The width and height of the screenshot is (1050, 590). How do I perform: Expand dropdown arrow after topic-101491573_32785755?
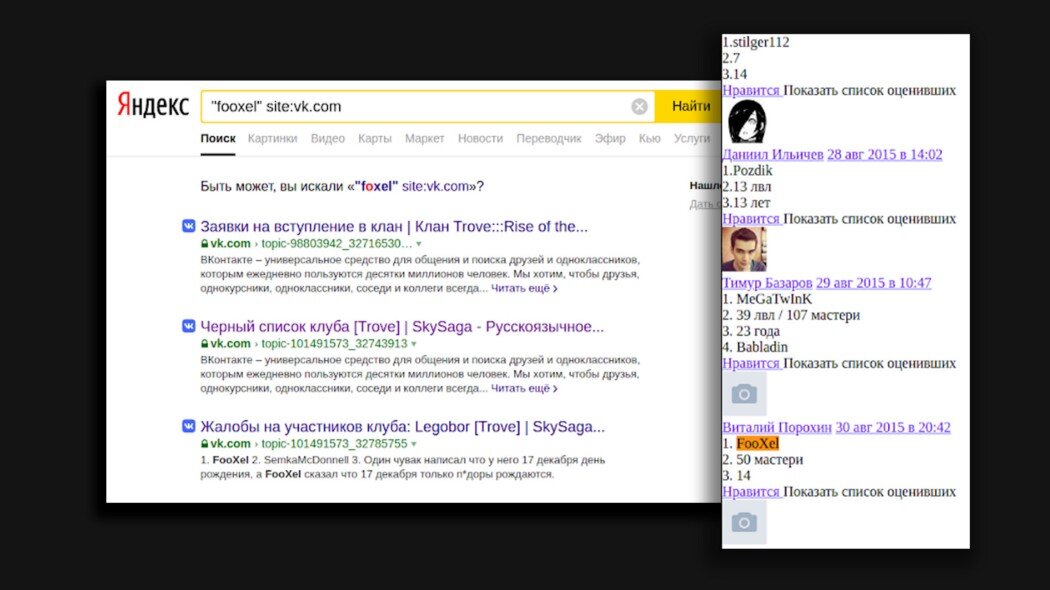[x=414, y=444]
